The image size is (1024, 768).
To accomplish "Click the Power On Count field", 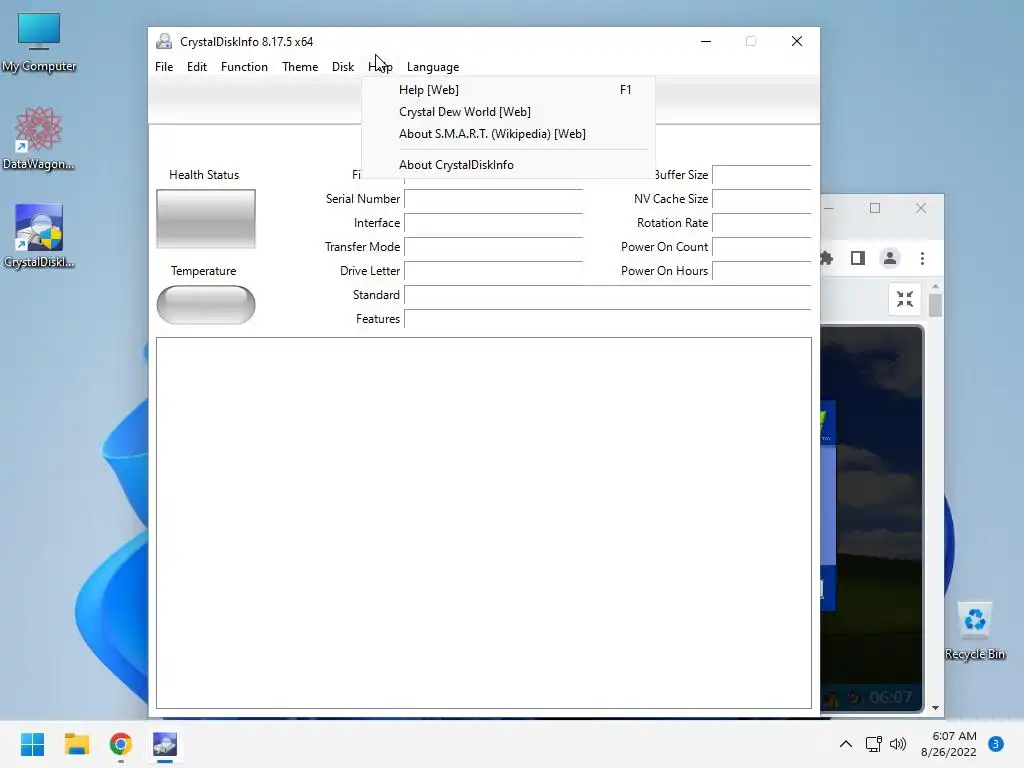I will coord(762,247).
